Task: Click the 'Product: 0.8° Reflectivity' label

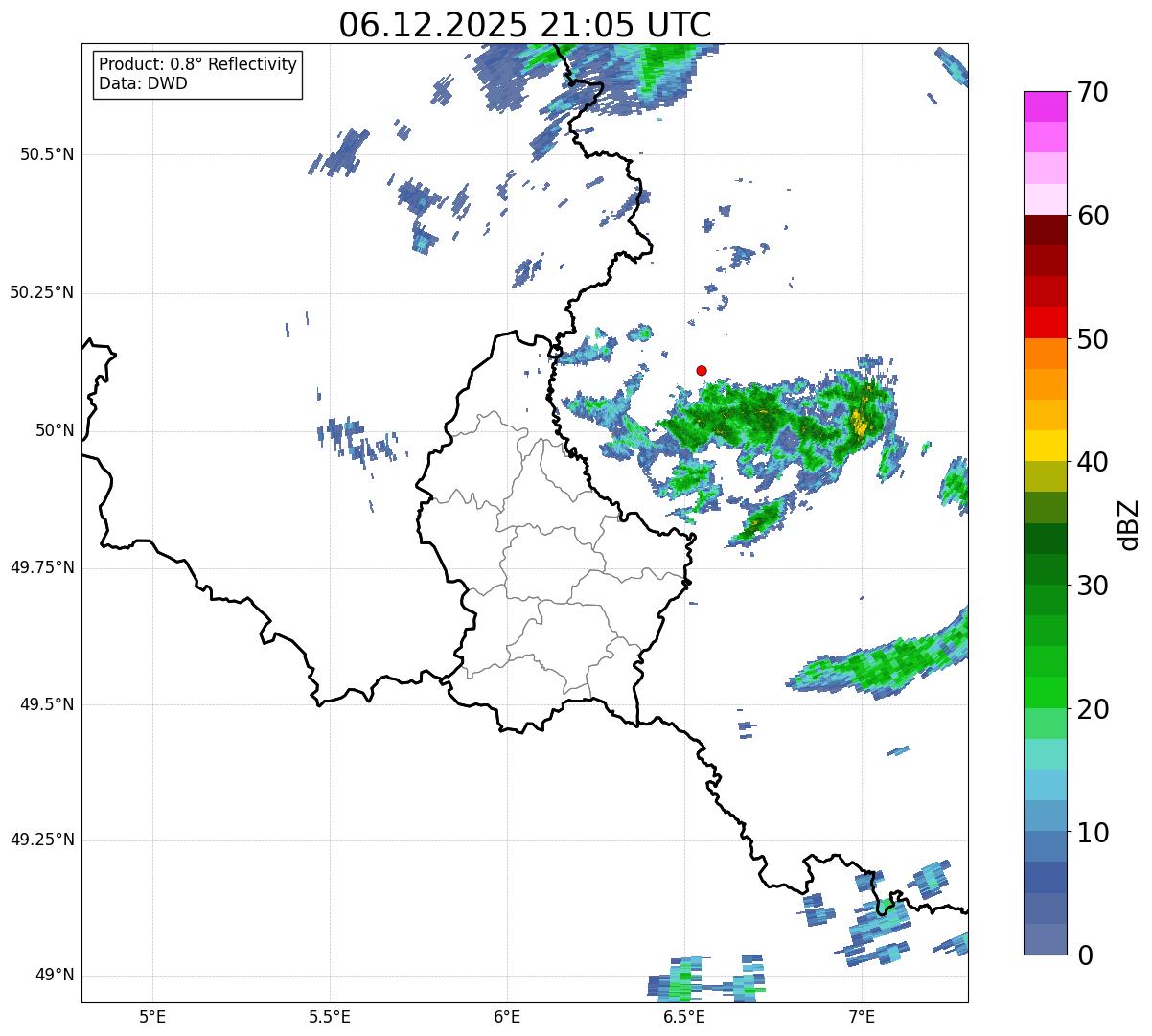Action: pos(198,64)
